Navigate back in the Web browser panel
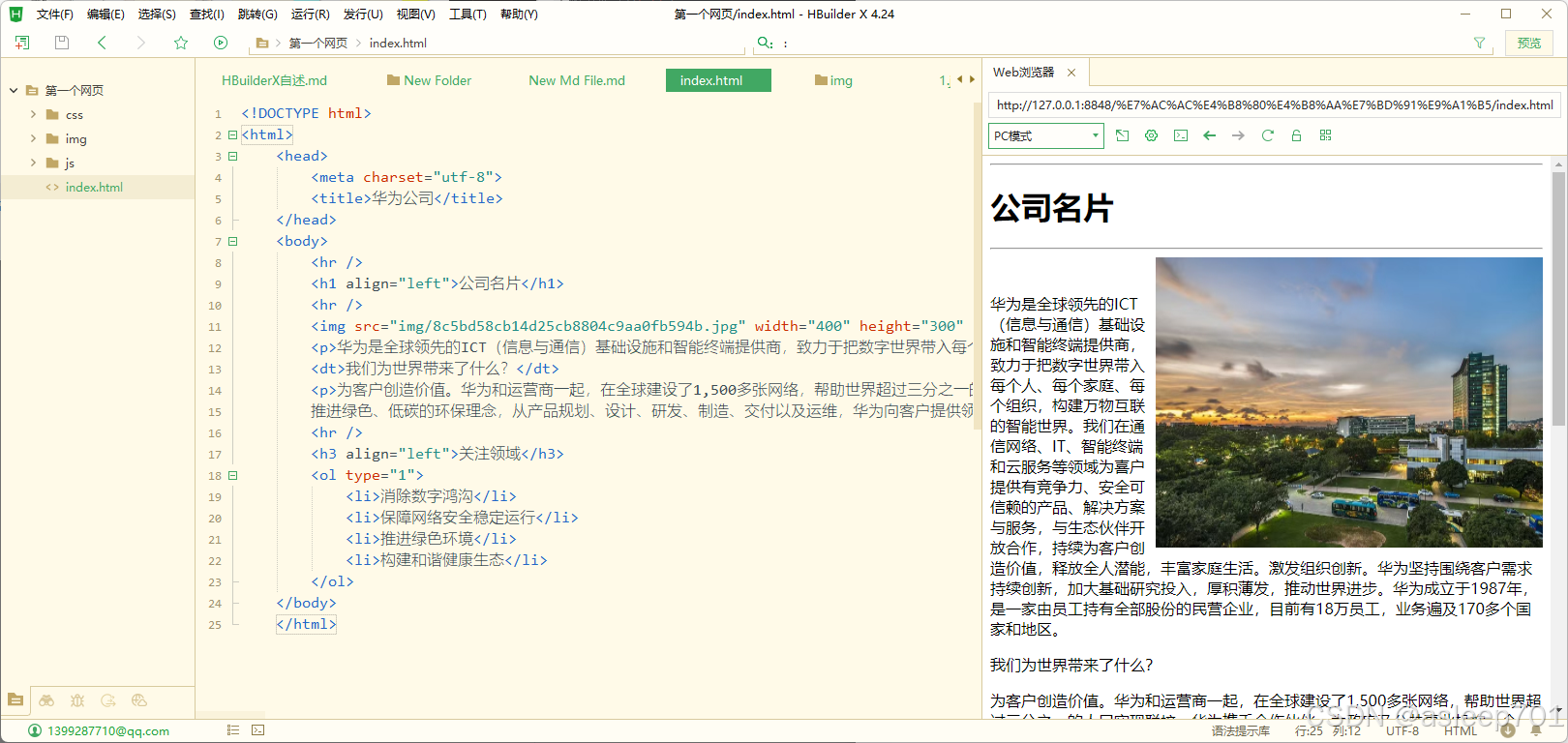The image size is (1568, 743). click(1210, 135)
